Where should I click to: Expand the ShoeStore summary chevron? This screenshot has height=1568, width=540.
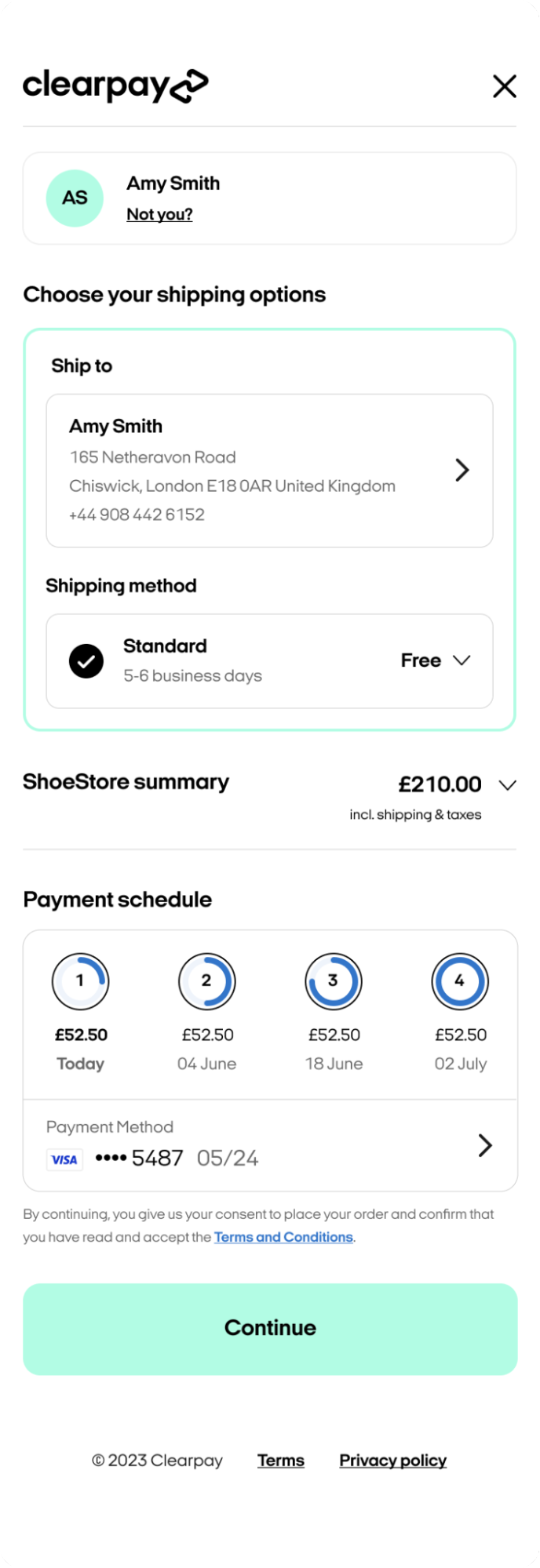click(x=507, y=784)
